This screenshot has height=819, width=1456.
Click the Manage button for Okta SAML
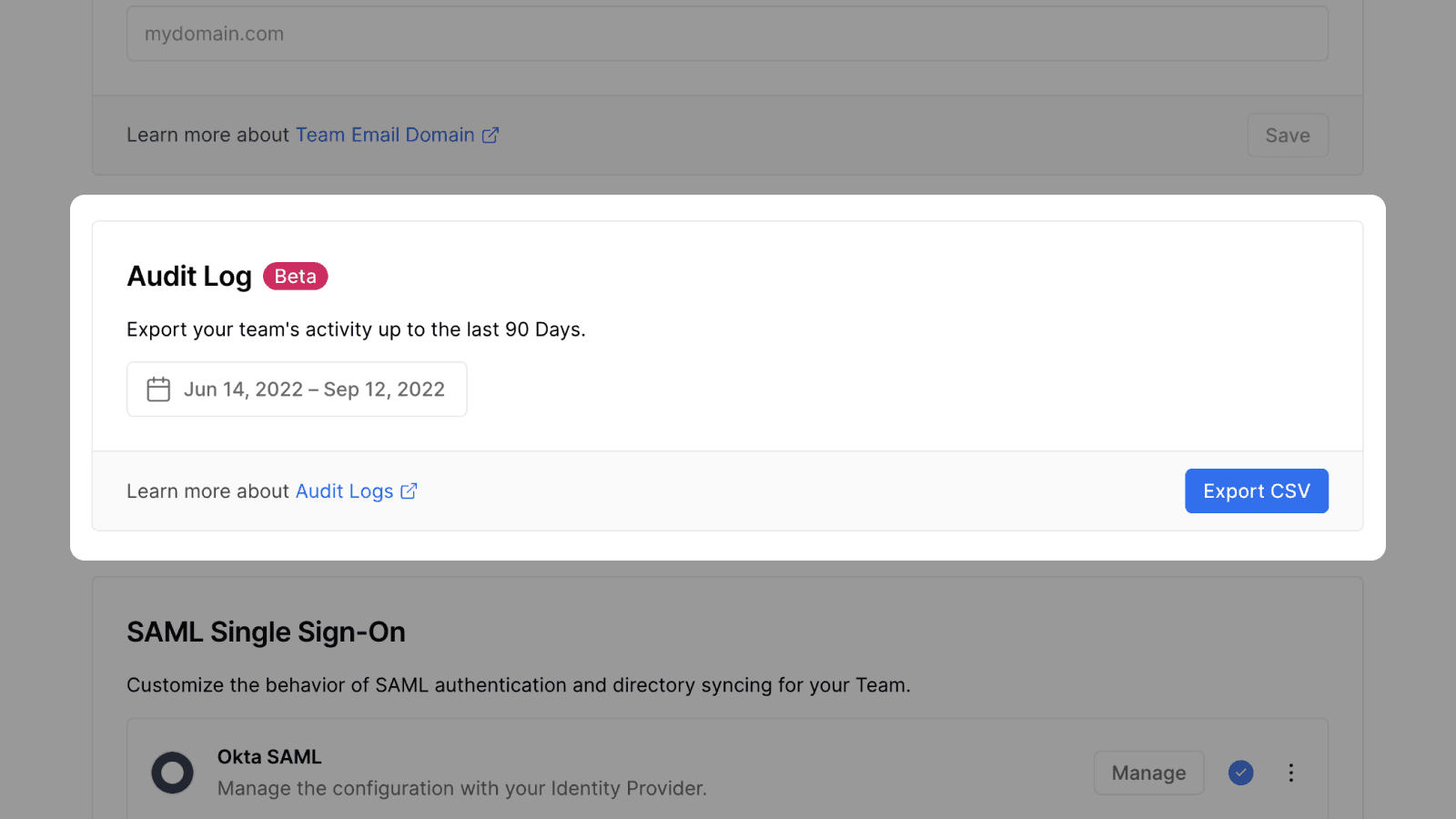click(1148, 773)
